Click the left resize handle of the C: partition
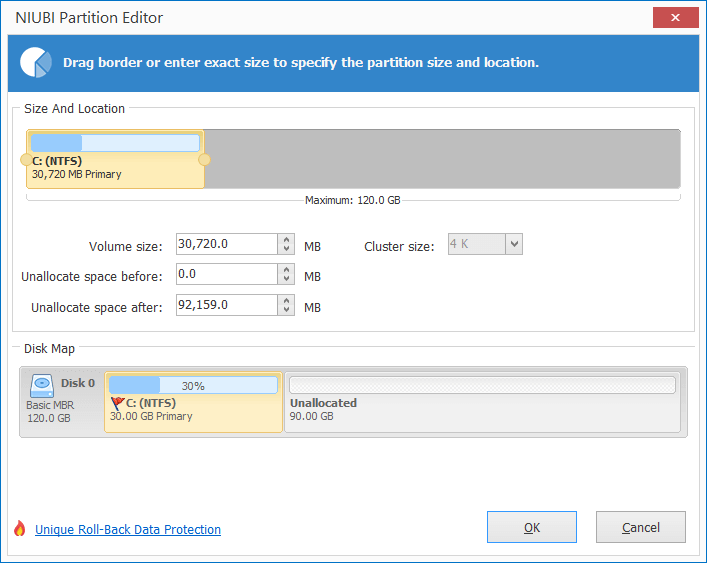Screen dimensions: 707x563 point(26,160)
